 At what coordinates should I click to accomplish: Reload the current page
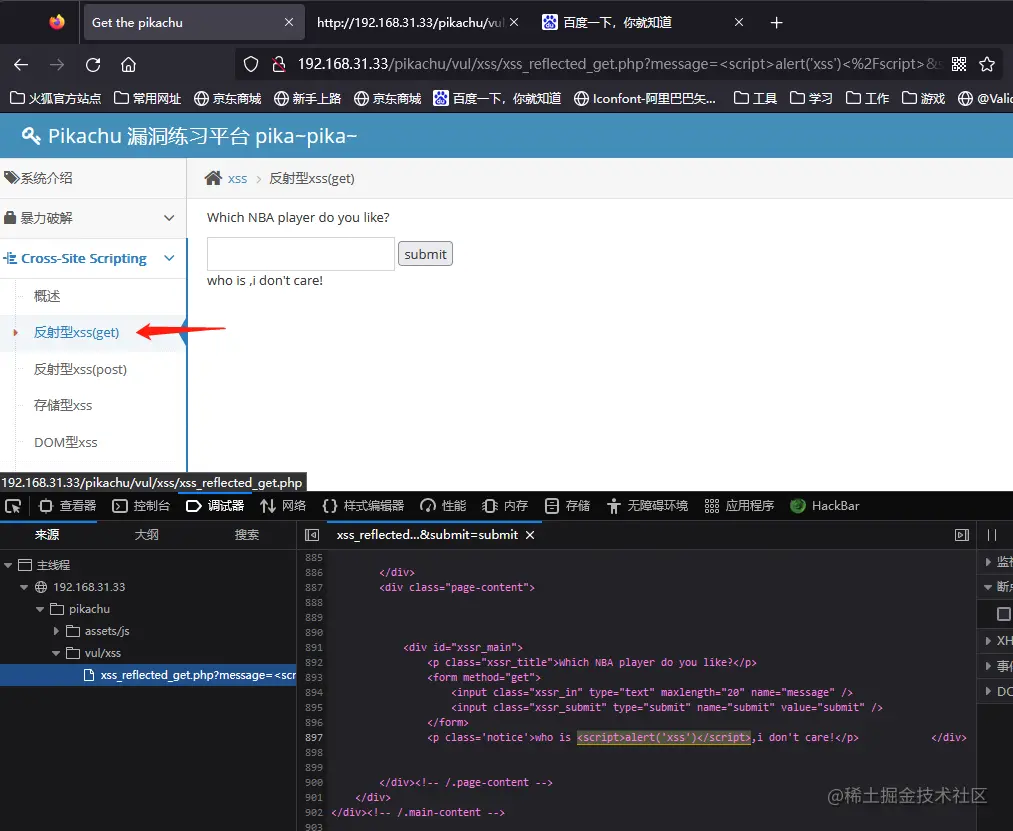(x=93, y=65)
